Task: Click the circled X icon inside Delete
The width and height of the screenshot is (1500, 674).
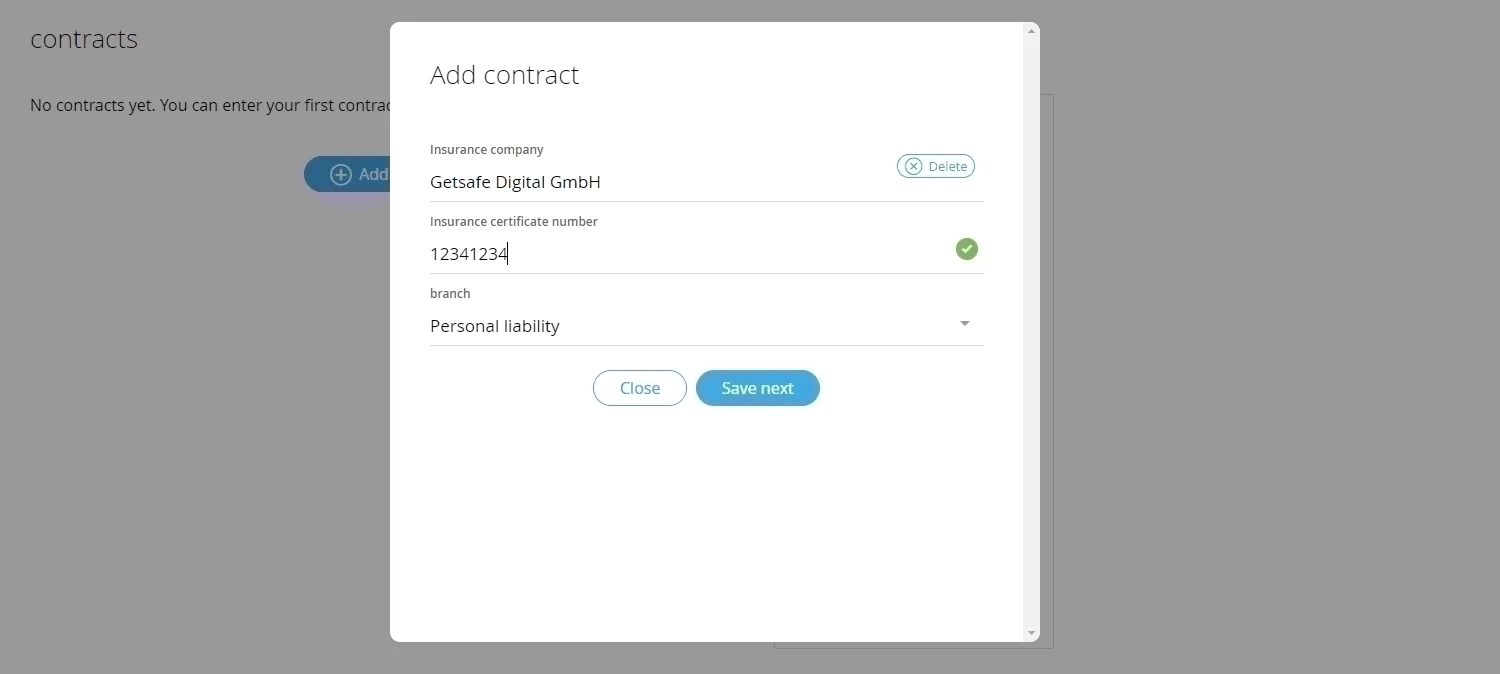Action: coord(913,167)
